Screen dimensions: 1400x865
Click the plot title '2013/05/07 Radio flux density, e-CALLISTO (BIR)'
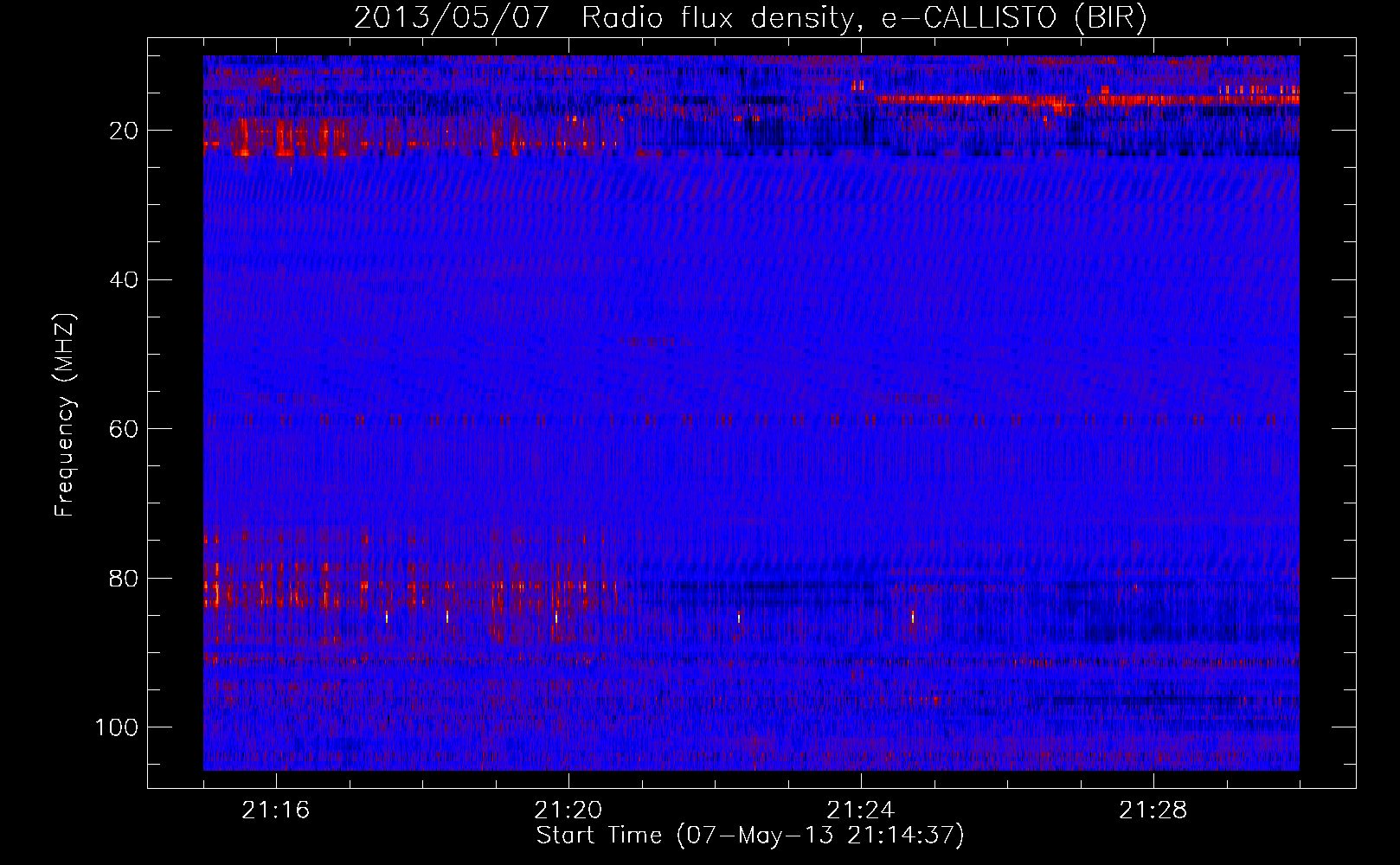[750, 18]
